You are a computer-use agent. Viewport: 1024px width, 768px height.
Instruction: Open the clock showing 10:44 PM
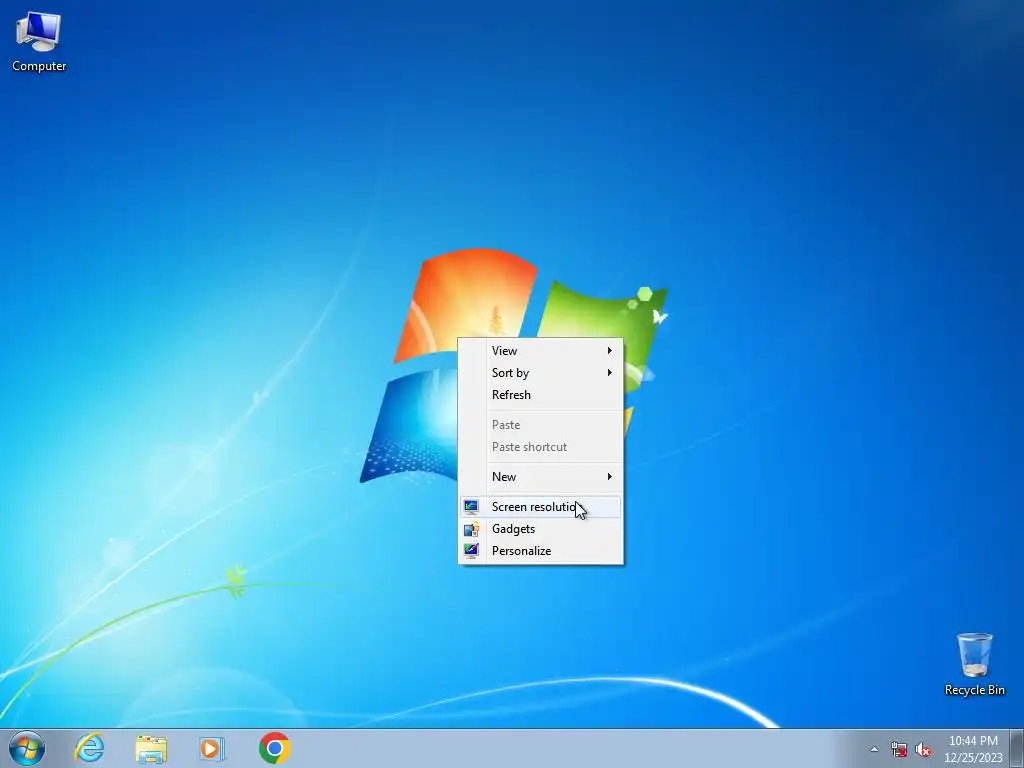tap(973, 749)
